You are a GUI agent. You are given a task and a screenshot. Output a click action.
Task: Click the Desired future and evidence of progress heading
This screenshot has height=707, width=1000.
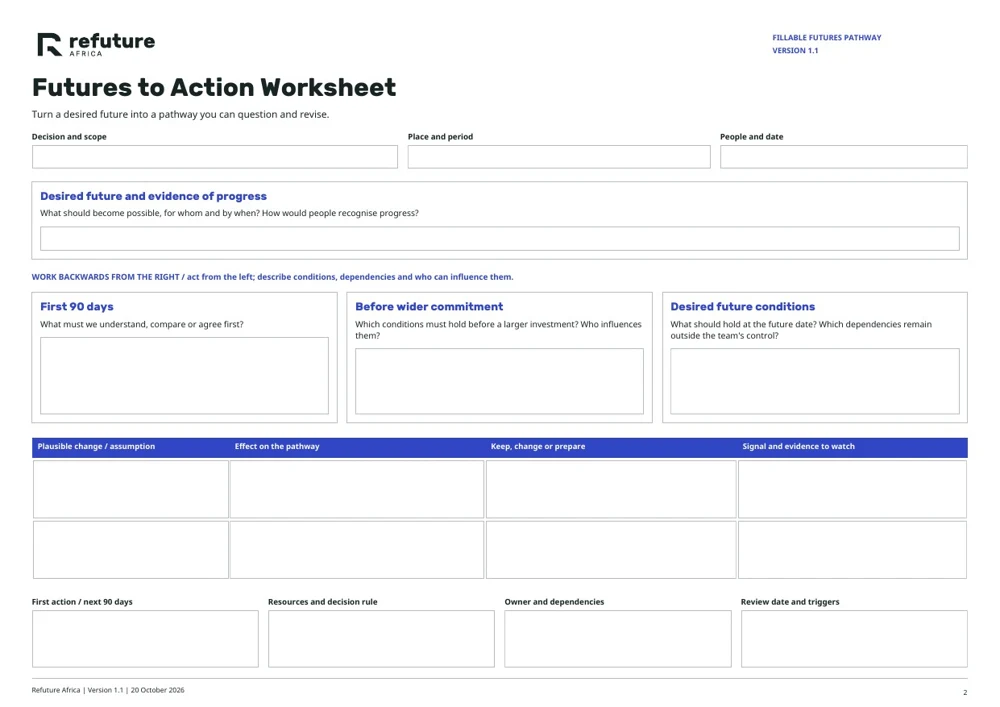coord(153,196)
